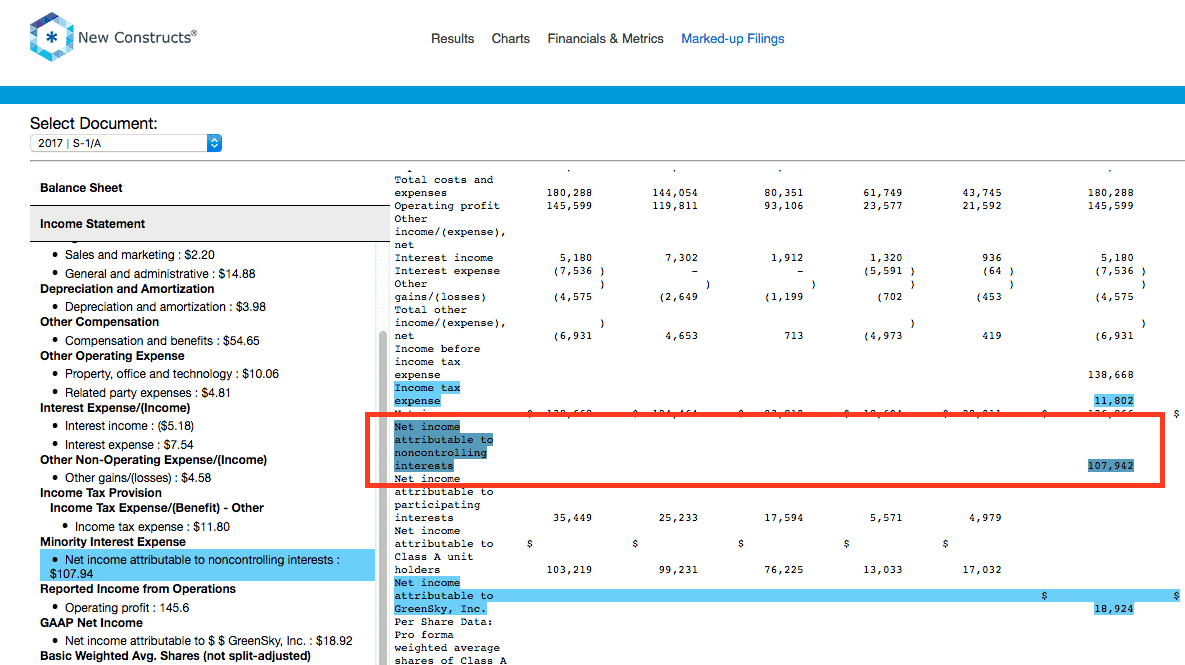
Task: Go to Financials & Metrics
Action: tap(605, 39)
